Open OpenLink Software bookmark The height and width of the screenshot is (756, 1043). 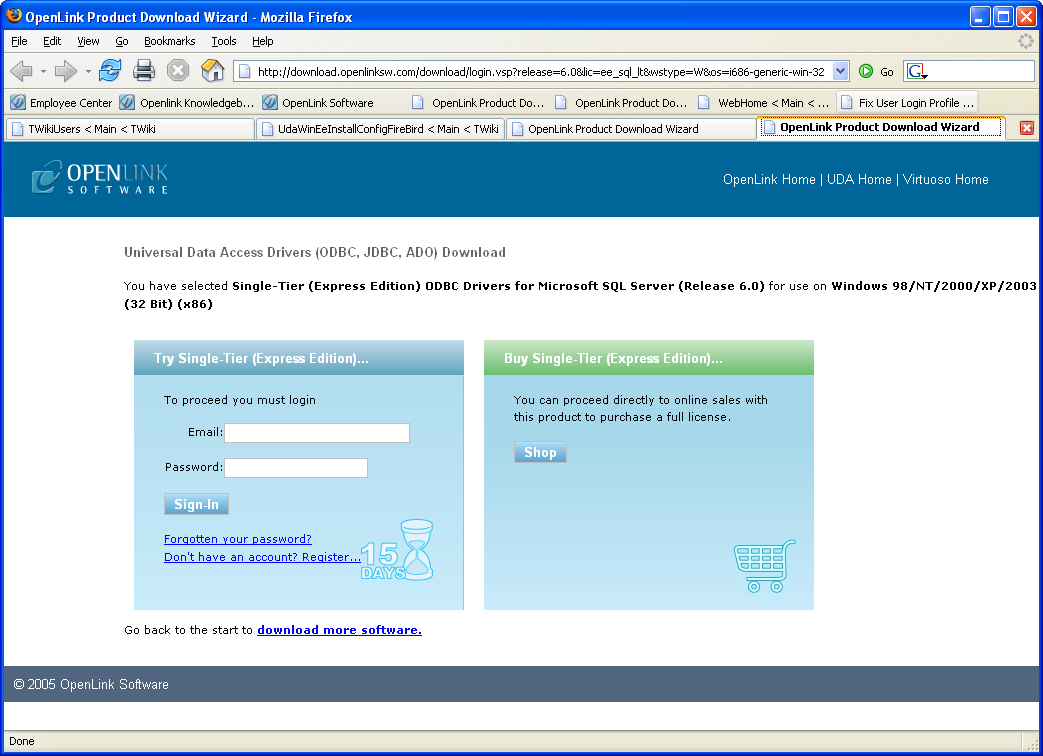318,103
